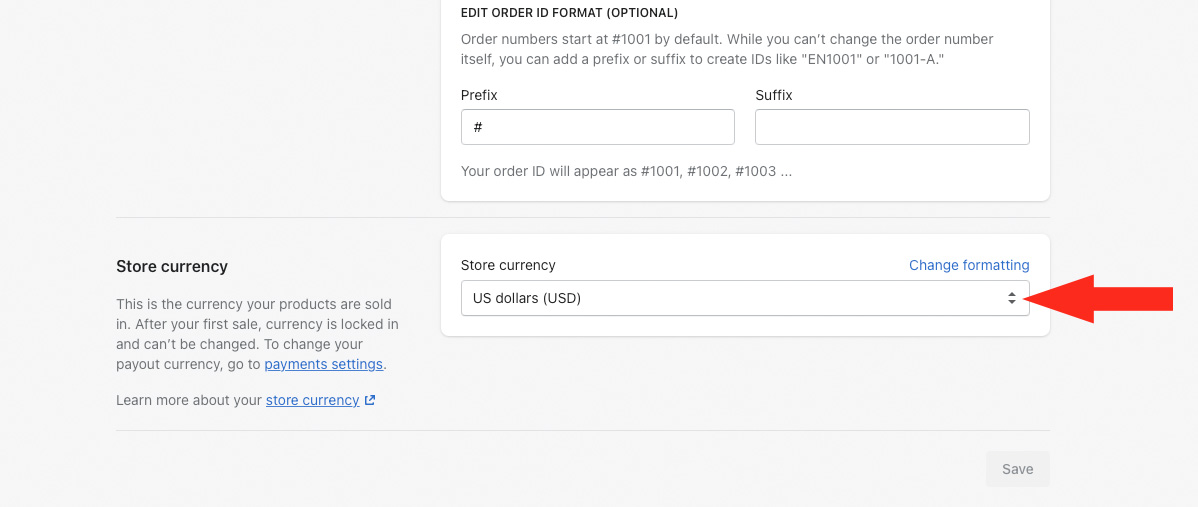
Task: Click the 'Learn more about your' text
Action: (189, 400)
